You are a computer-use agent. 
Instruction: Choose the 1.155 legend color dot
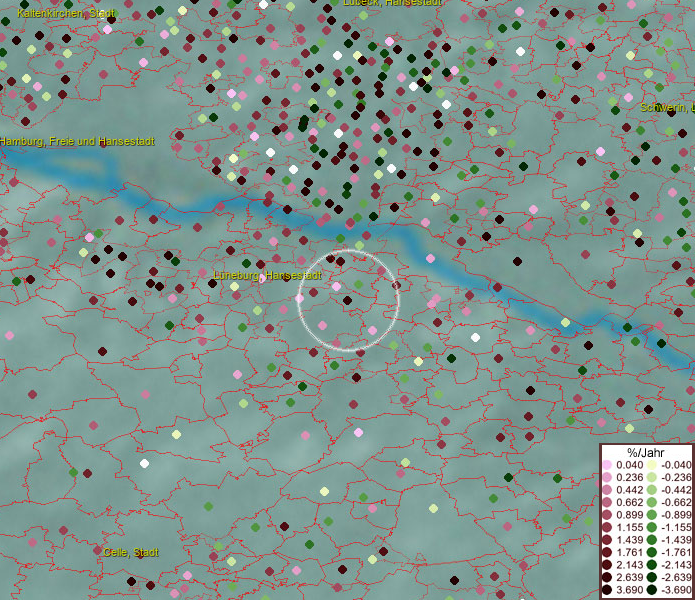607,527
